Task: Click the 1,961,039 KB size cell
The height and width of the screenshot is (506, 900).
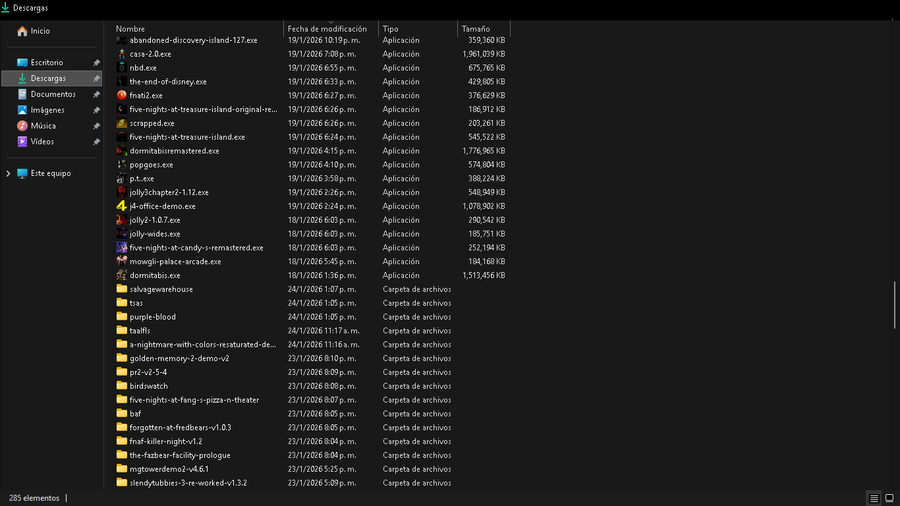Action: coord(483,54)
